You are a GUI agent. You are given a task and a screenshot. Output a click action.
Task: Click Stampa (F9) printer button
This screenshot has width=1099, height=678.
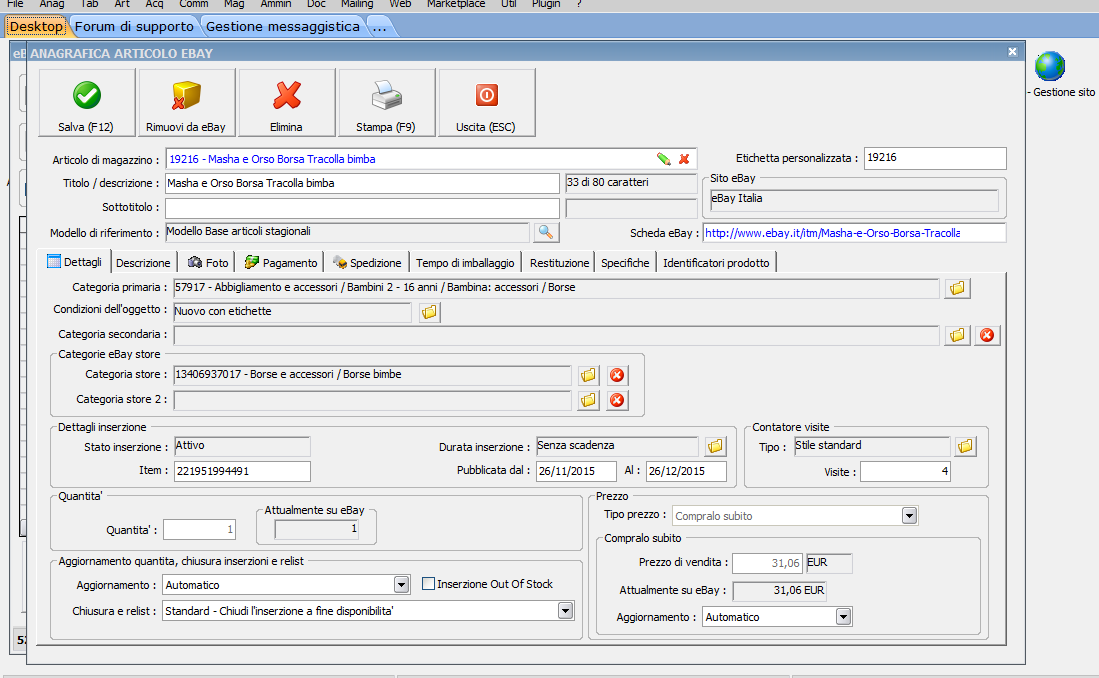(x=386, y=102)
